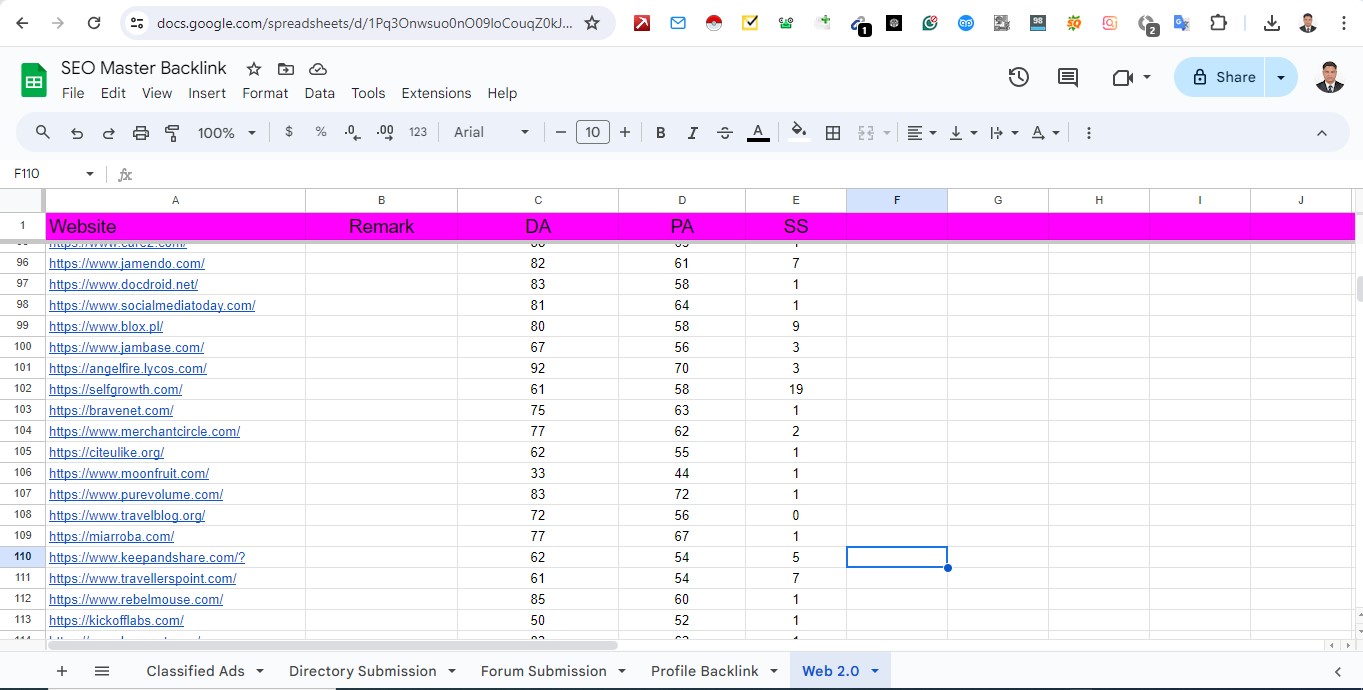The height and width of the screenshot is (690, 1363).
Task: Click the Share button
Action: point(1223,77)
